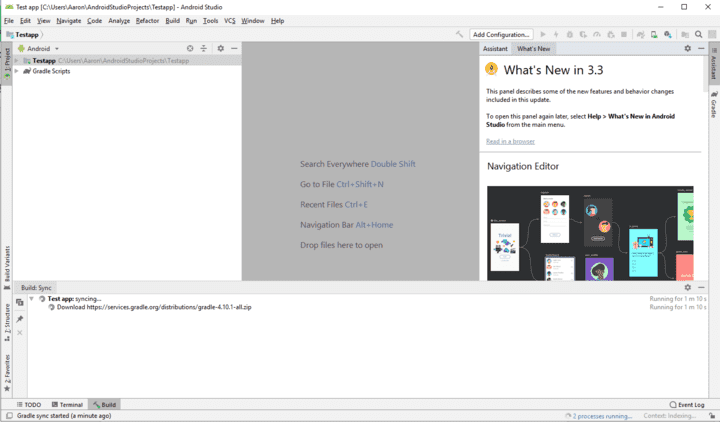This screenshot has height=422, width=720.
Task: Open Search Everywhere magnifier icon
Action: (699, 34)
